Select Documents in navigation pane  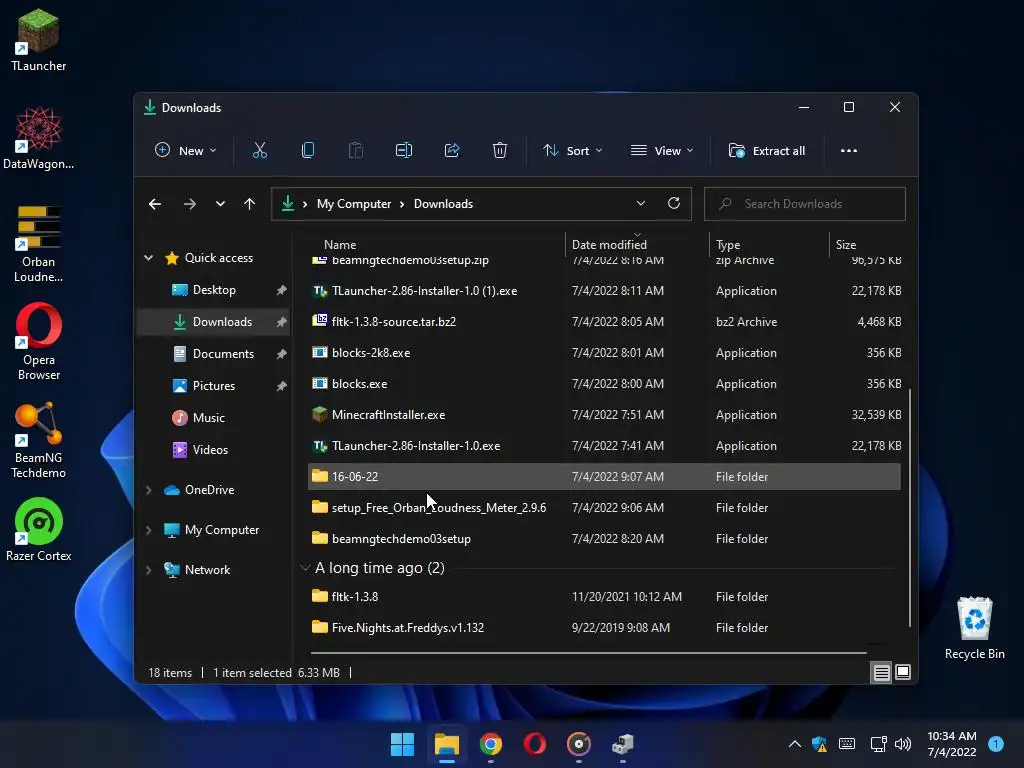pos(223,354)
